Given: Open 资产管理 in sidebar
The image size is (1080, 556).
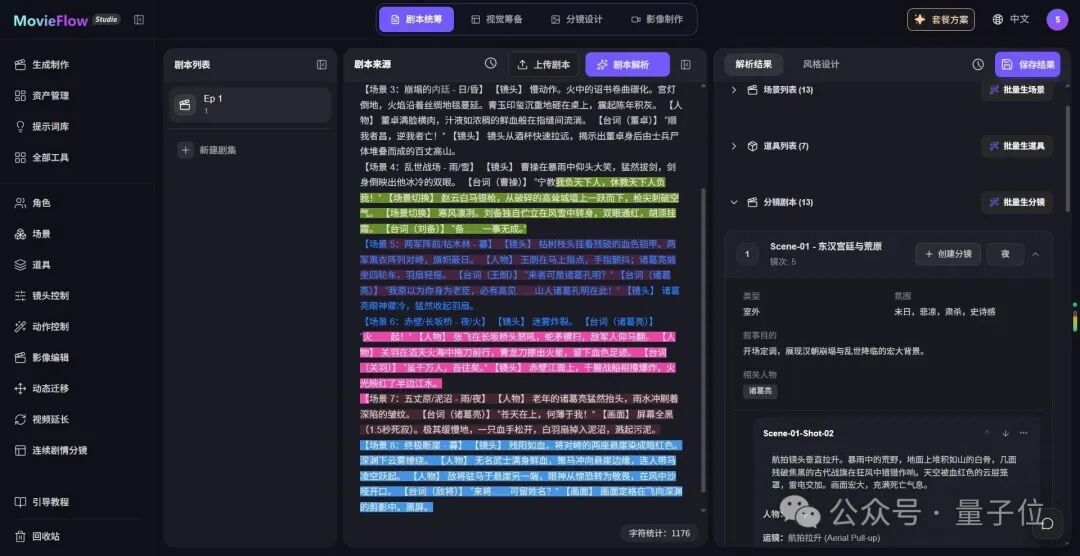Looking at the screenshot, I should click(42, 96).
